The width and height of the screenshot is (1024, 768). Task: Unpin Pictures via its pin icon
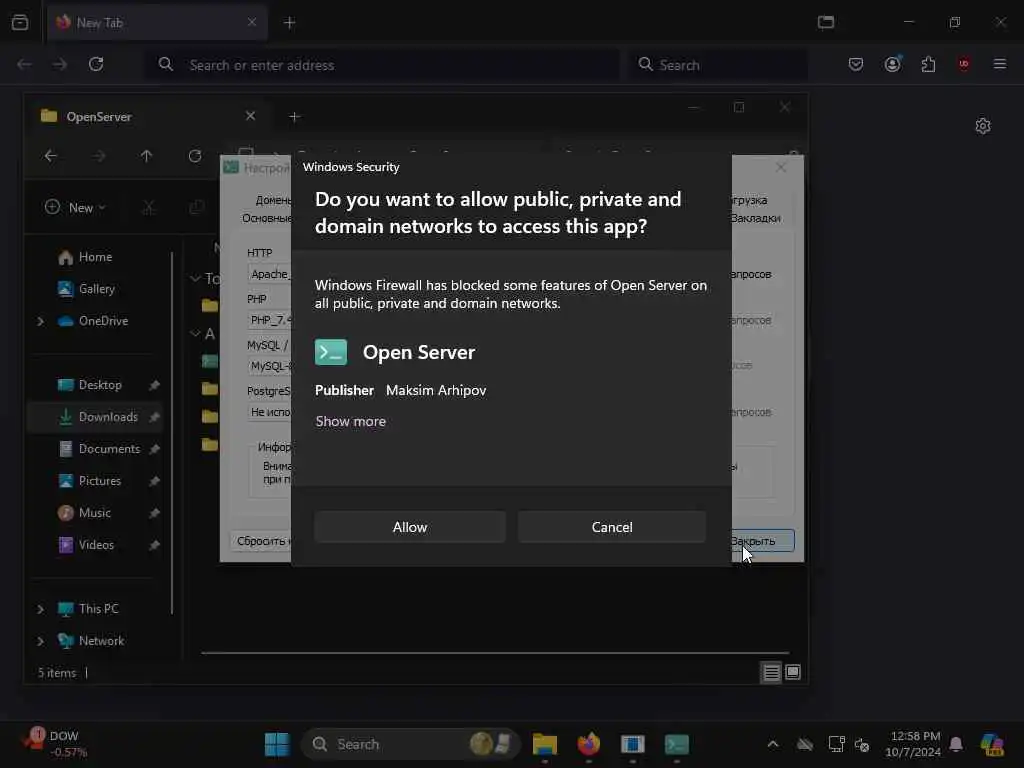154,481
